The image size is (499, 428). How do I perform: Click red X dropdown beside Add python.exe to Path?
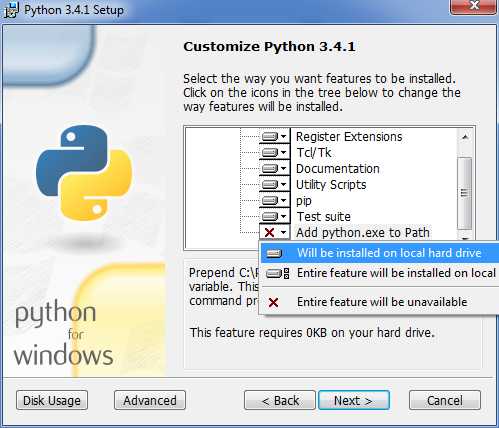pyautogui.click(x=275, y=232)
